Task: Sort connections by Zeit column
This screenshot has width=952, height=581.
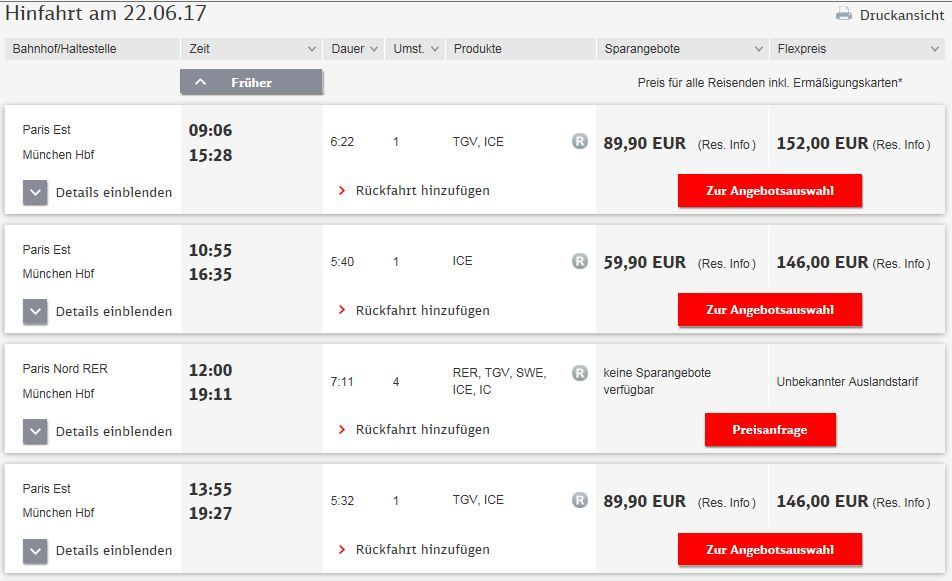Action: [252, 49]
